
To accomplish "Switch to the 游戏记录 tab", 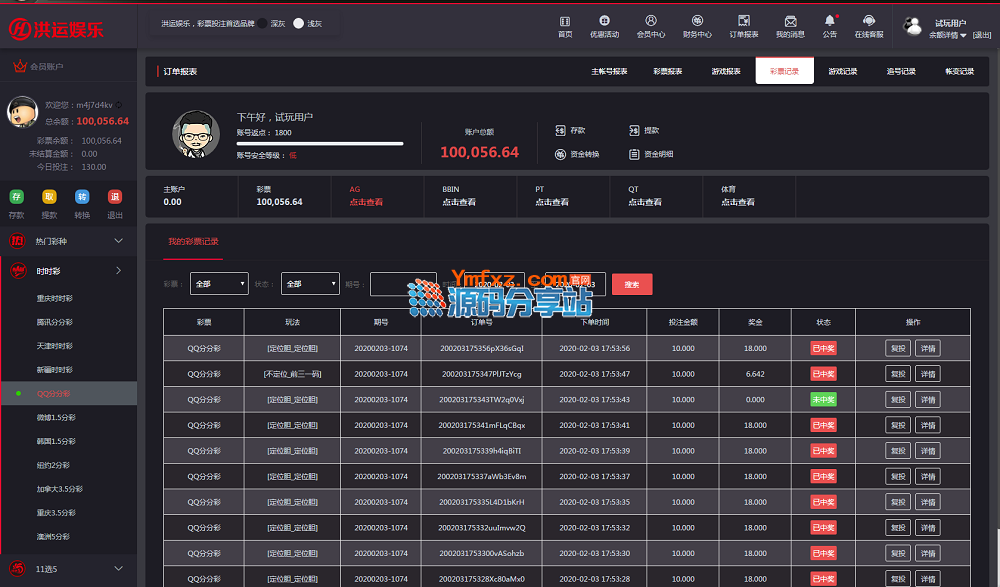I will 843,71.
